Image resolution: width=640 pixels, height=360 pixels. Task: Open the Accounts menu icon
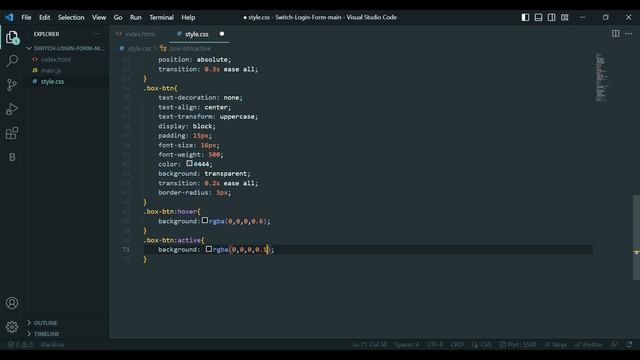[x=12, y=303]
